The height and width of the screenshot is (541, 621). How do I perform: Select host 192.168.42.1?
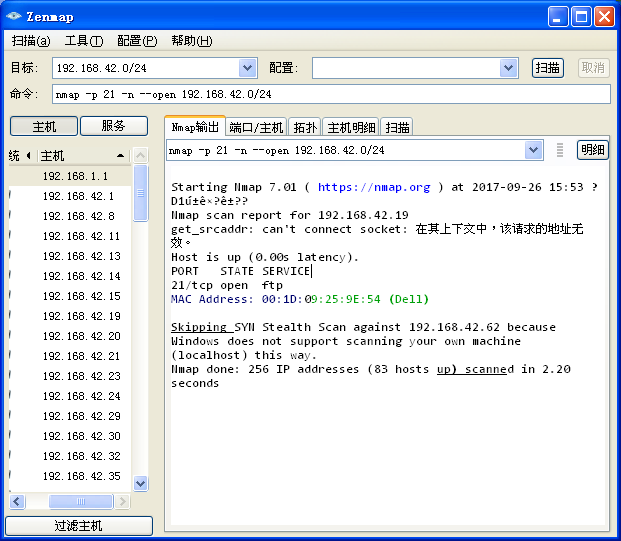70,196
